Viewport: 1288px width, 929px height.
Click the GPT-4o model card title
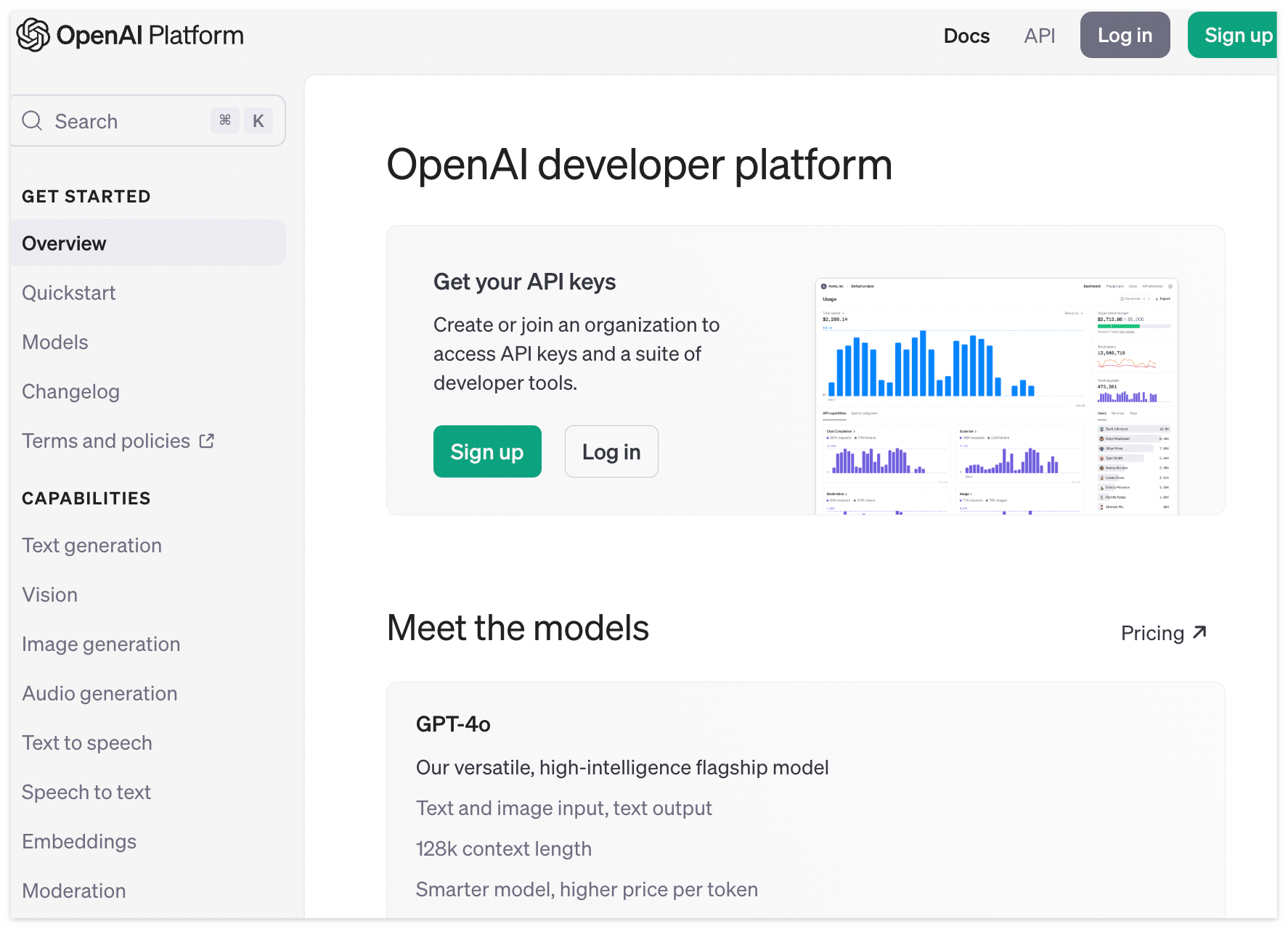pyautogui.click(x=453, y=724)
